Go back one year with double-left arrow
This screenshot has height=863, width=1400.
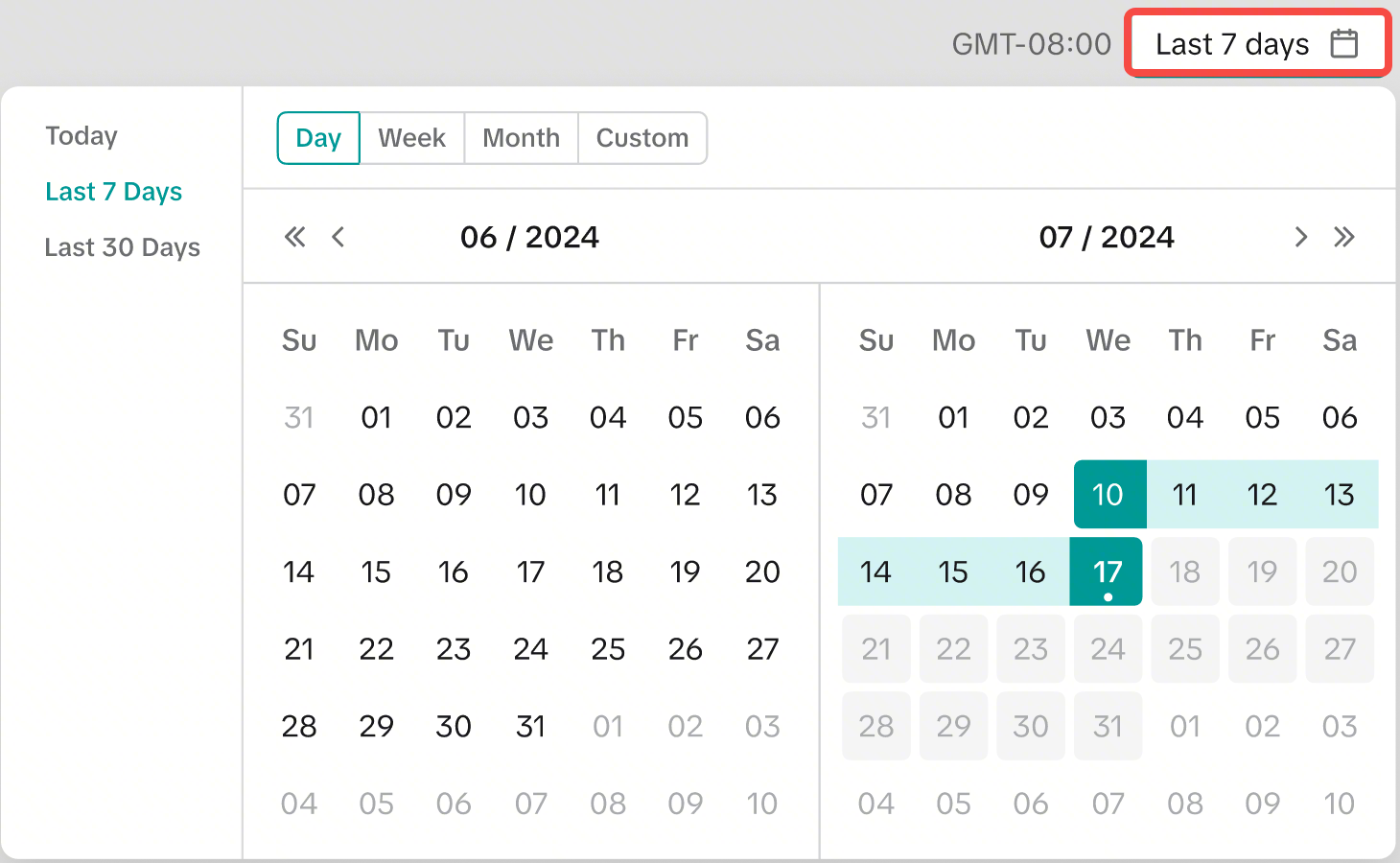(294, 237)
